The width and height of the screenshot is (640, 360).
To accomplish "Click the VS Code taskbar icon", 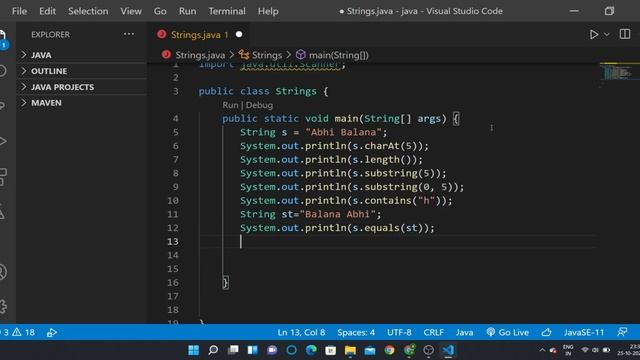I will point(448,350).
